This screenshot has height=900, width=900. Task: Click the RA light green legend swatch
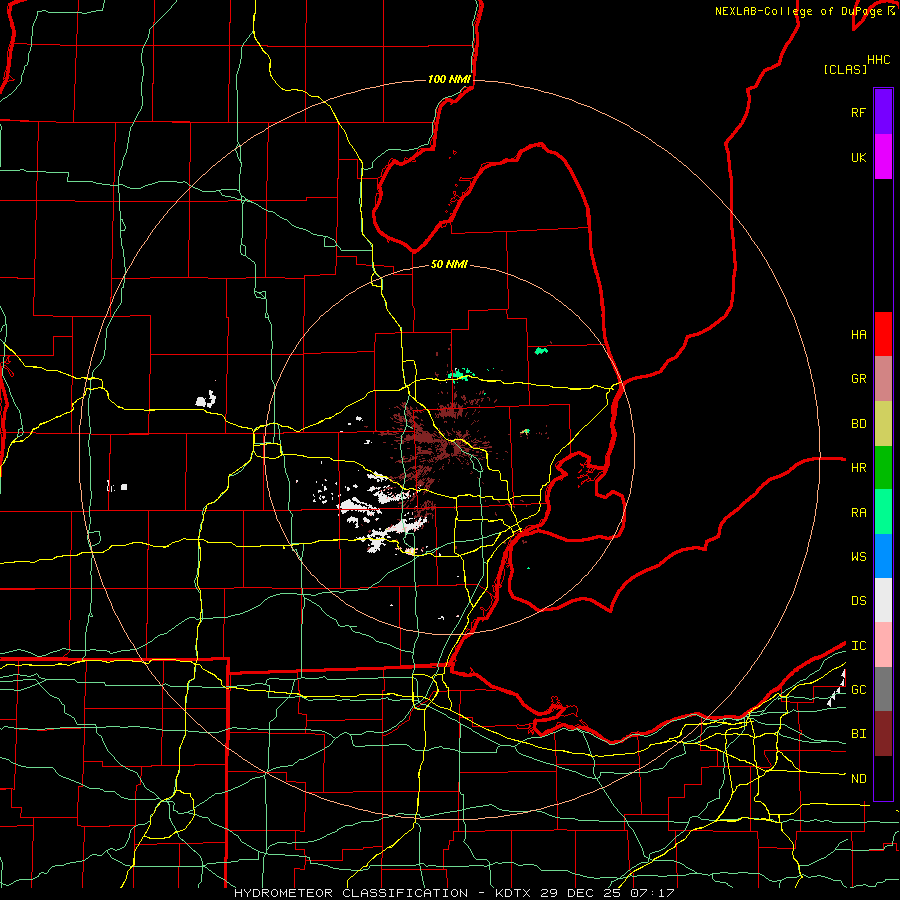tap(883, 512)
